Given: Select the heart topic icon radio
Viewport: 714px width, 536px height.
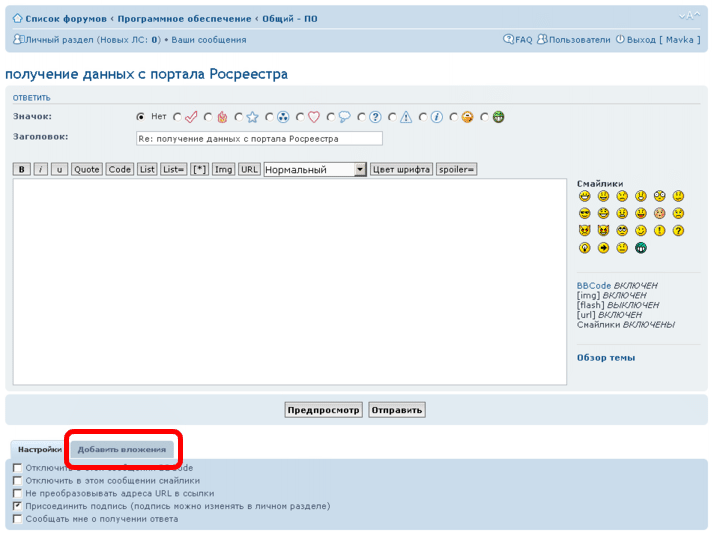Looking at the screenshot, I should [x=300, y=117].
